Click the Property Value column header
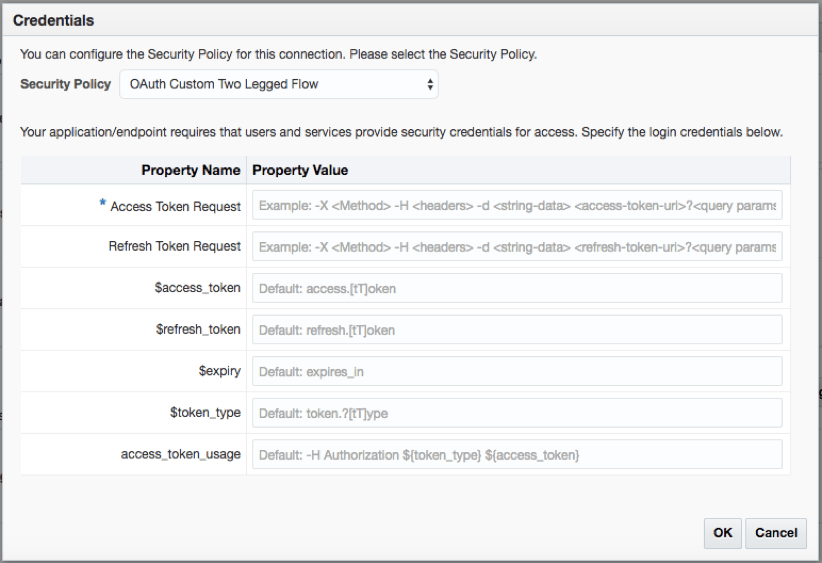This screenshot has width=822, height=563. tap(300, 170)
